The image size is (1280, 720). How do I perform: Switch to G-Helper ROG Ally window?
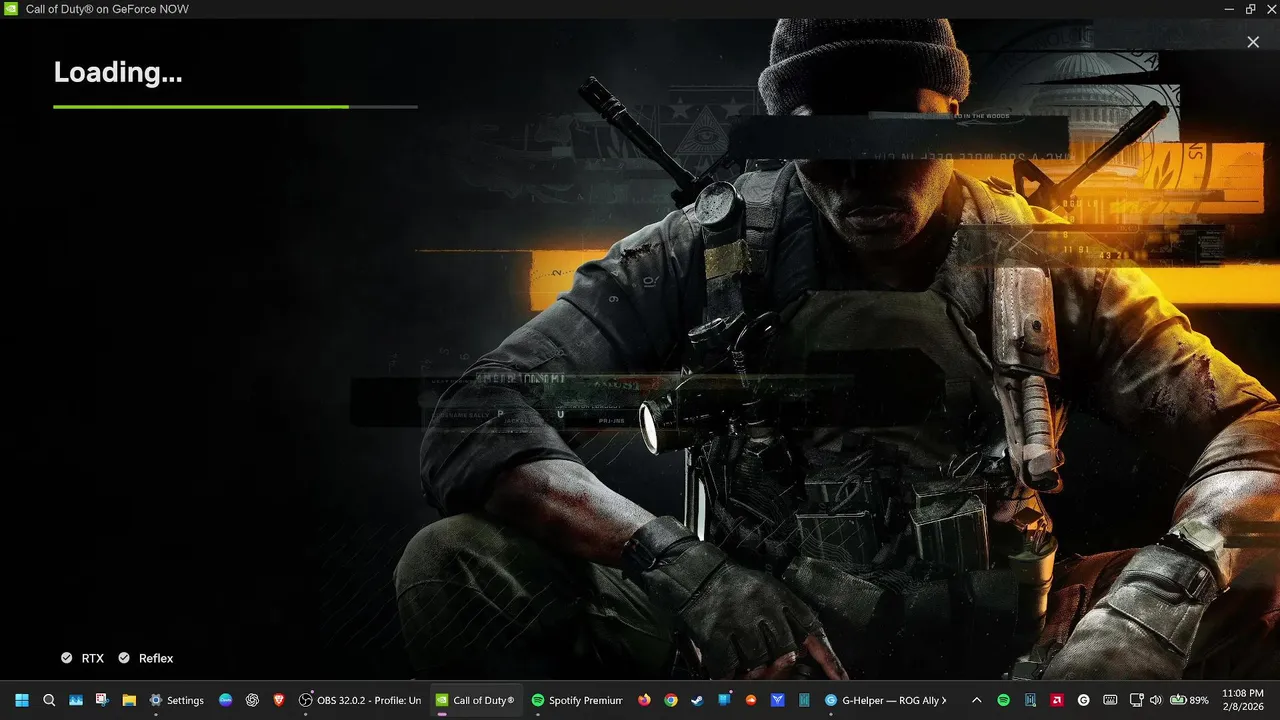click(x=886, y=700)
